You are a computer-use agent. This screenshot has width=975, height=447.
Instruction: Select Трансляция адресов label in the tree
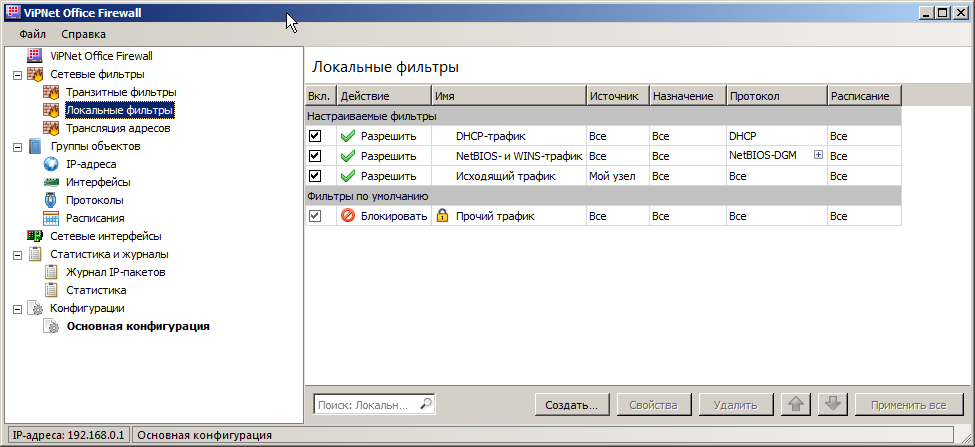click(x=118, y=128)
